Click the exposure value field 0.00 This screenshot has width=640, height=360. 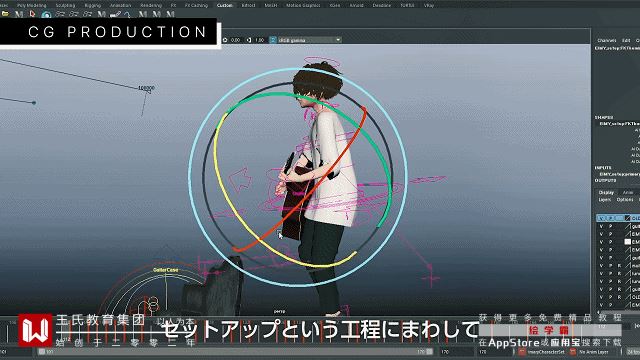click(236, 40)
